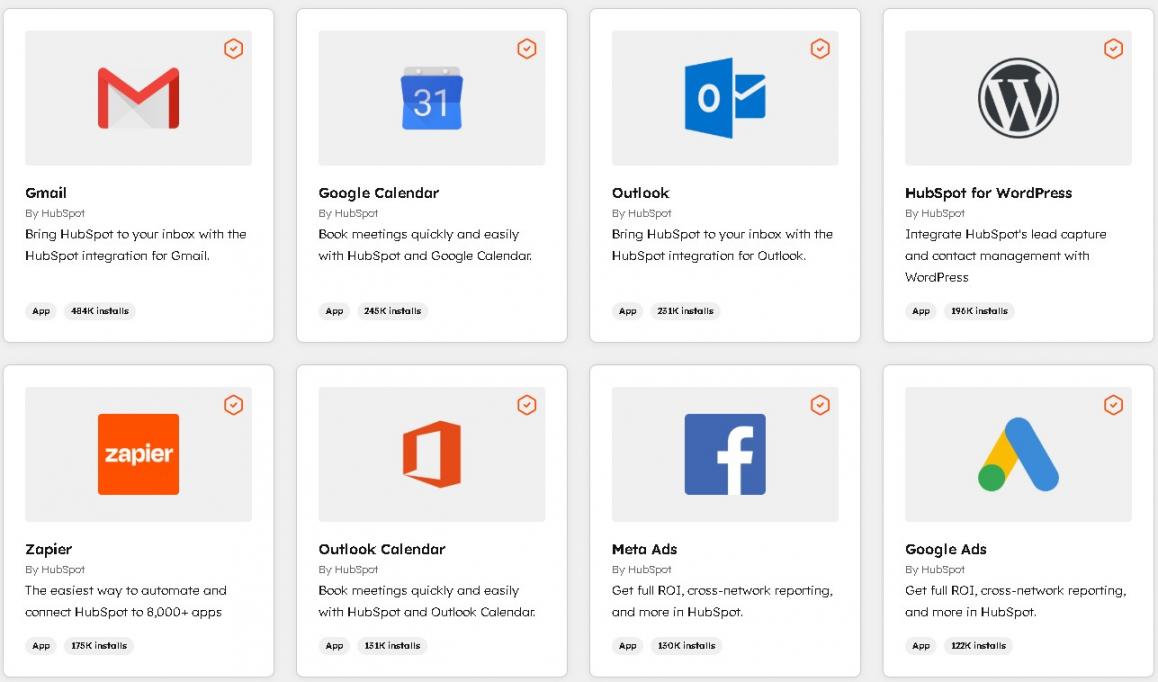
Task: Click the 245K installs tag
Action: click(x=392, y=311)
